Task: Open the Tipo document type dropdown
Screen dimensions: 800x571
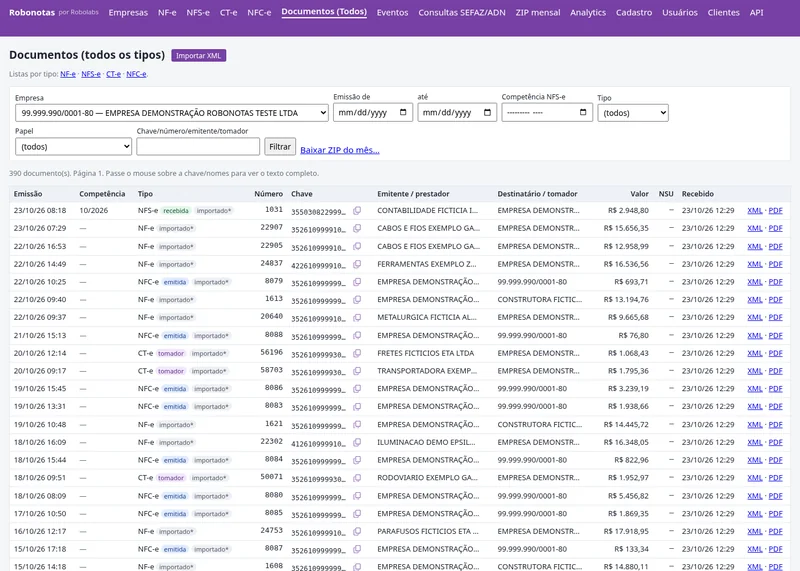Action: (x=633, y=113)
